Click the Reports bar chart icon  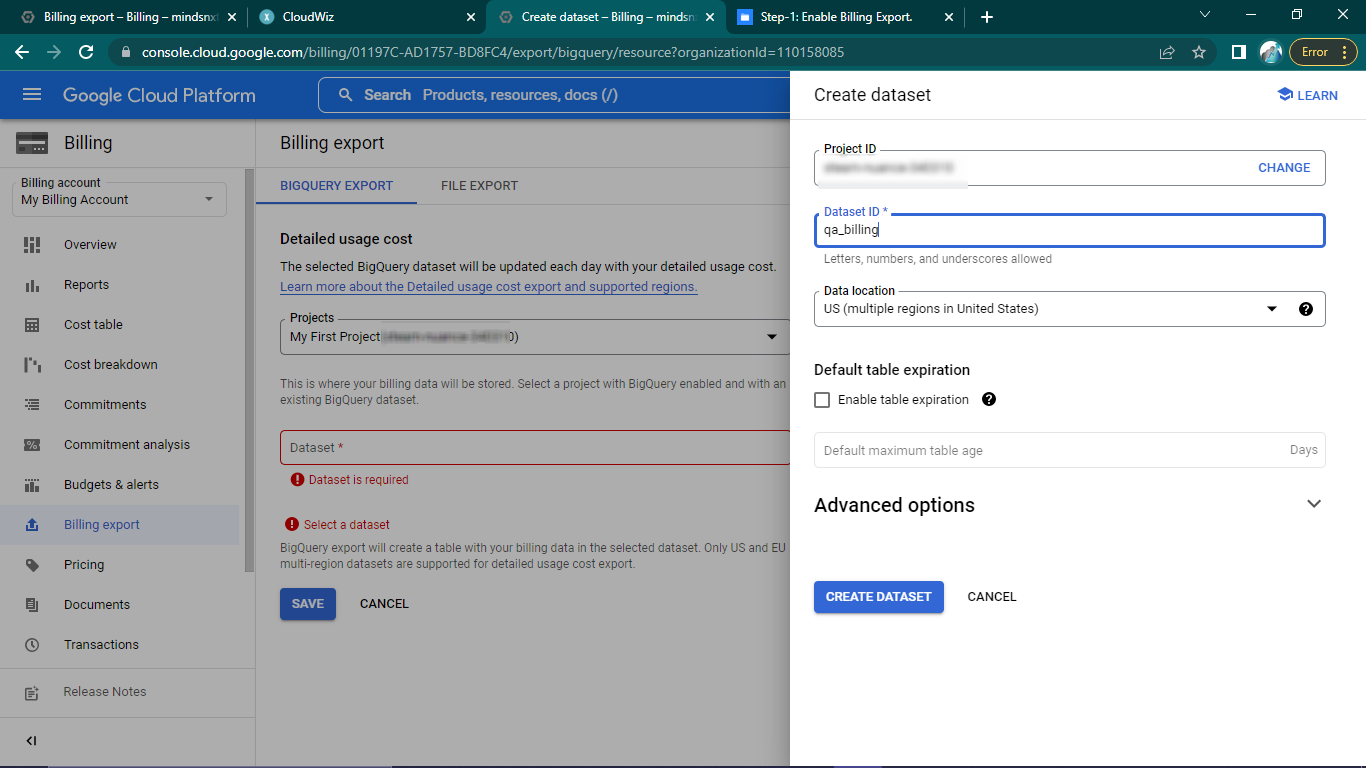[x=32, y=285]
